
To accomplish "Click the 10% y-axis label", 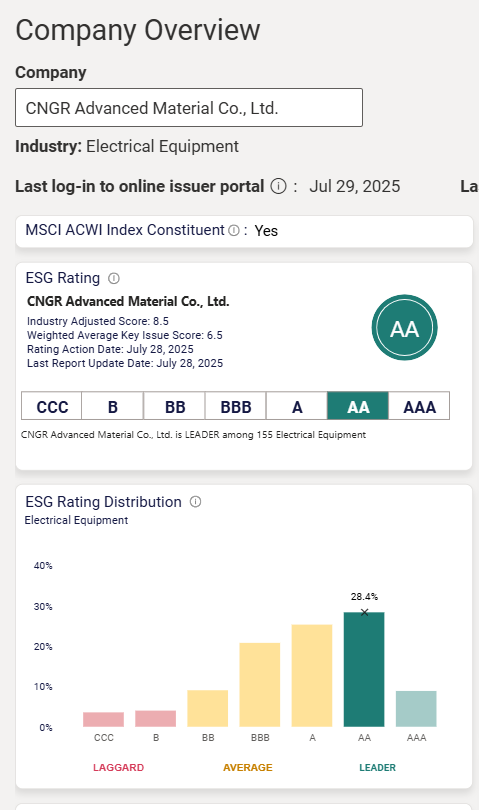I will (x=43, y=687).
